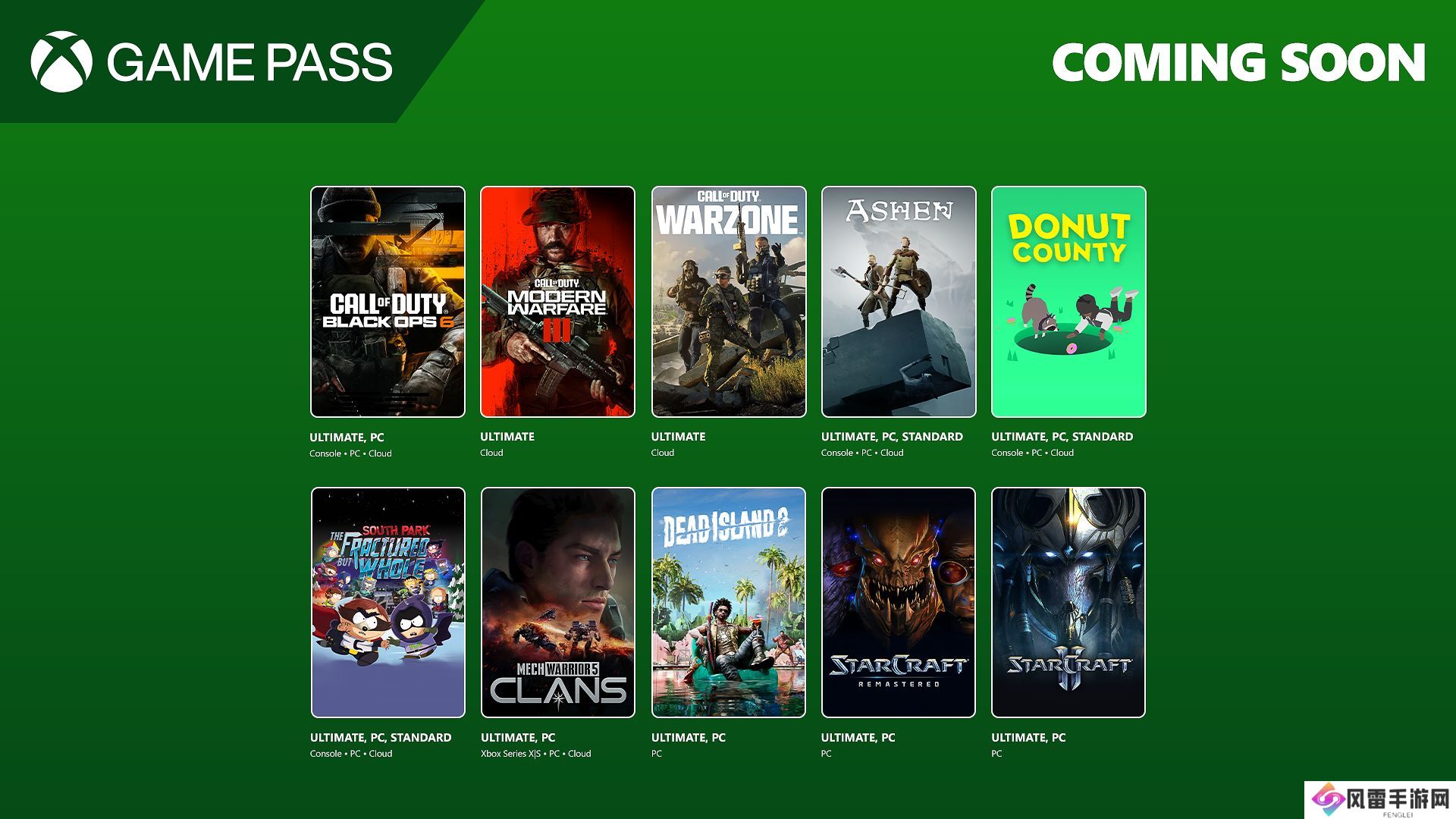Click the Xbox logo icon
The width and height of the screenshot is (1456, 819).
tap(61, 61)
